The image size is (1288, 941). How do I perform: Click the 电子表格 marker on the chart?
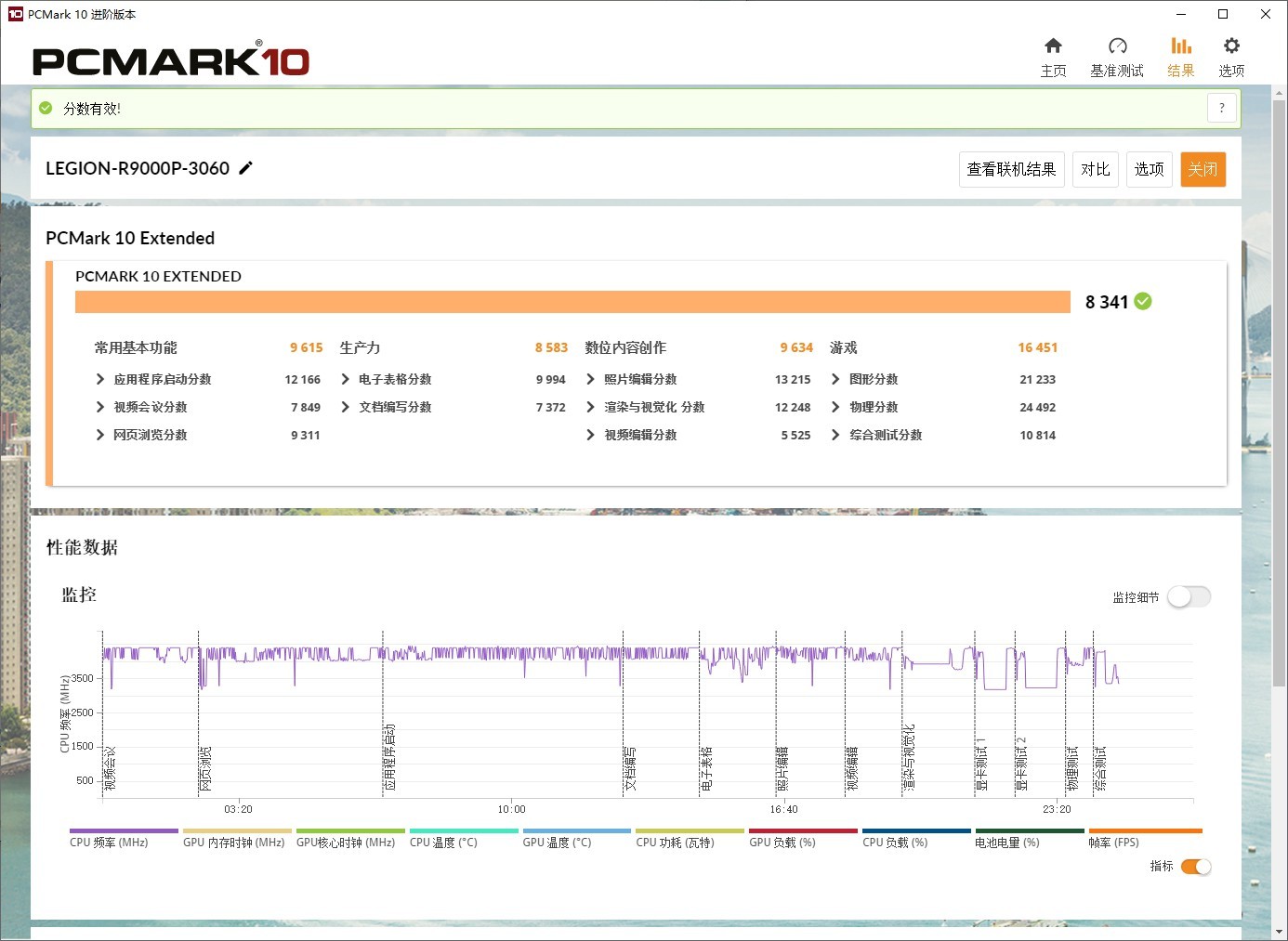pyautogui.click(x=707, y=769)
